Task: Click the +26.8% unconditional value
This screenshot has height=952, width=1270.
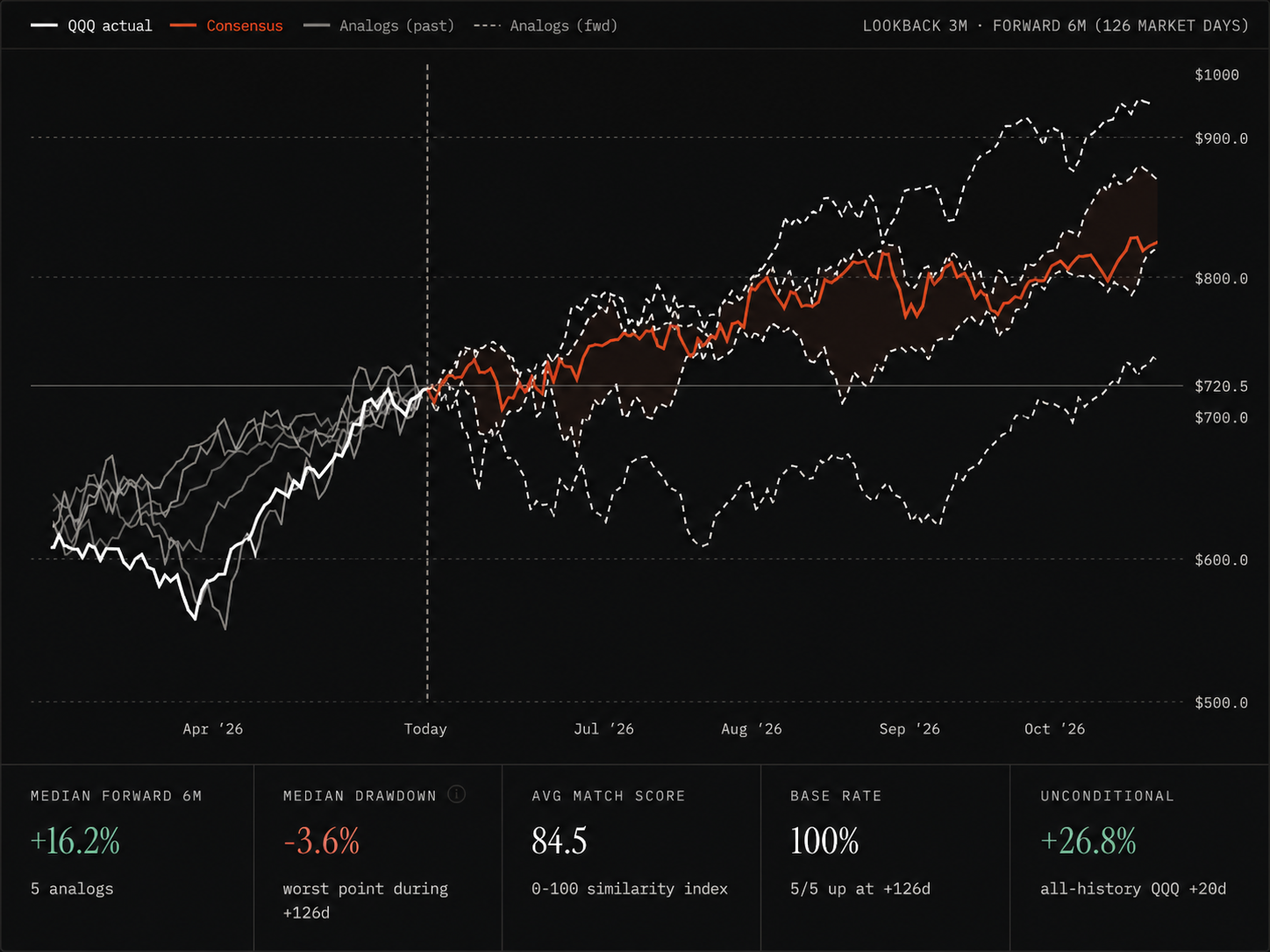Action: pos(1088,842)
